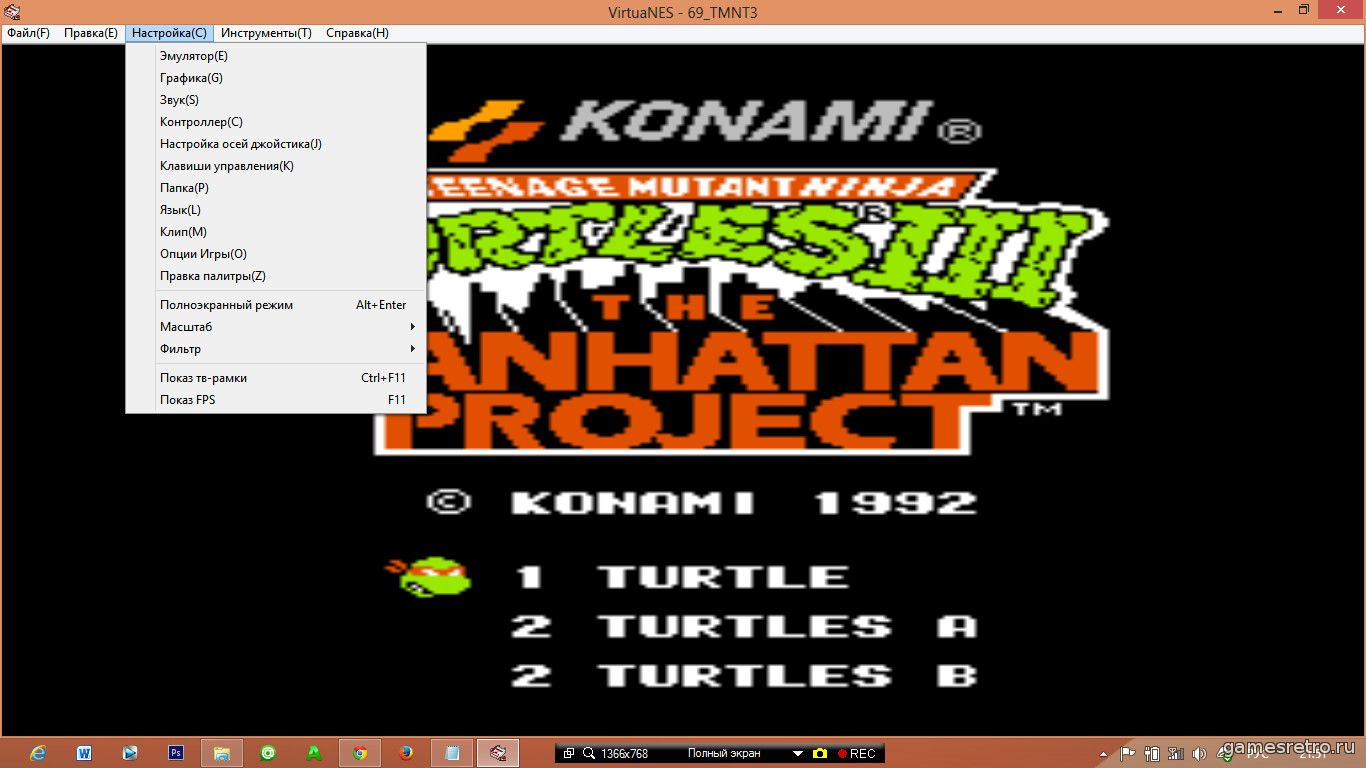Open the Правка(E) menu
1366x768 pixels.
(91, 33)
